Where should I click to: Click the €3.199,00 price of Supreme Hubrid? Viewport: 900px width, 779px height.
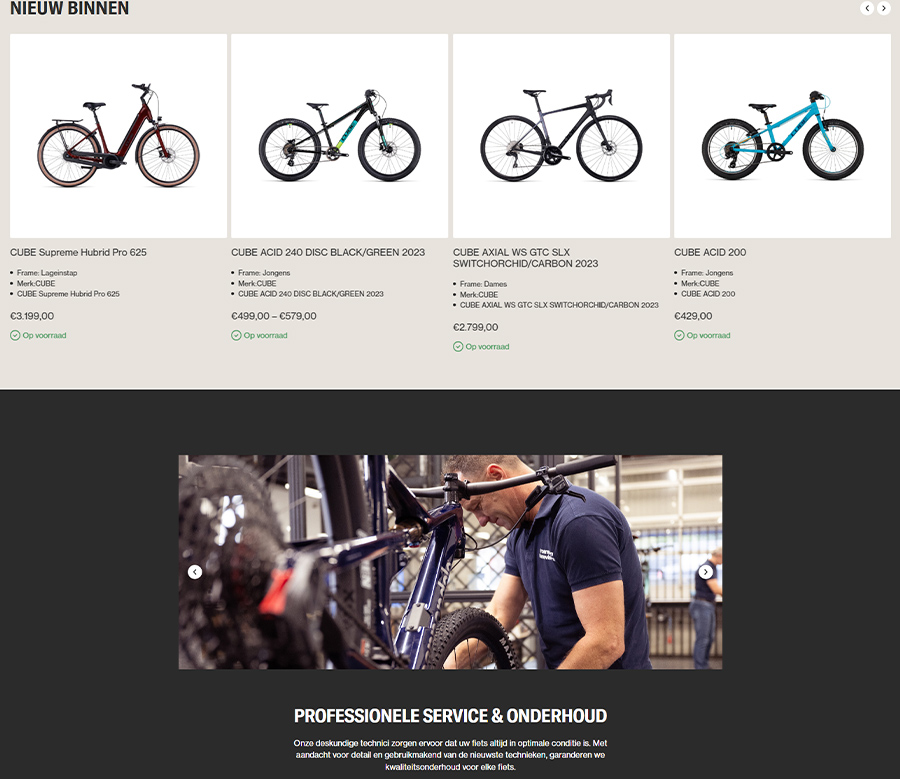coord(32,316)
